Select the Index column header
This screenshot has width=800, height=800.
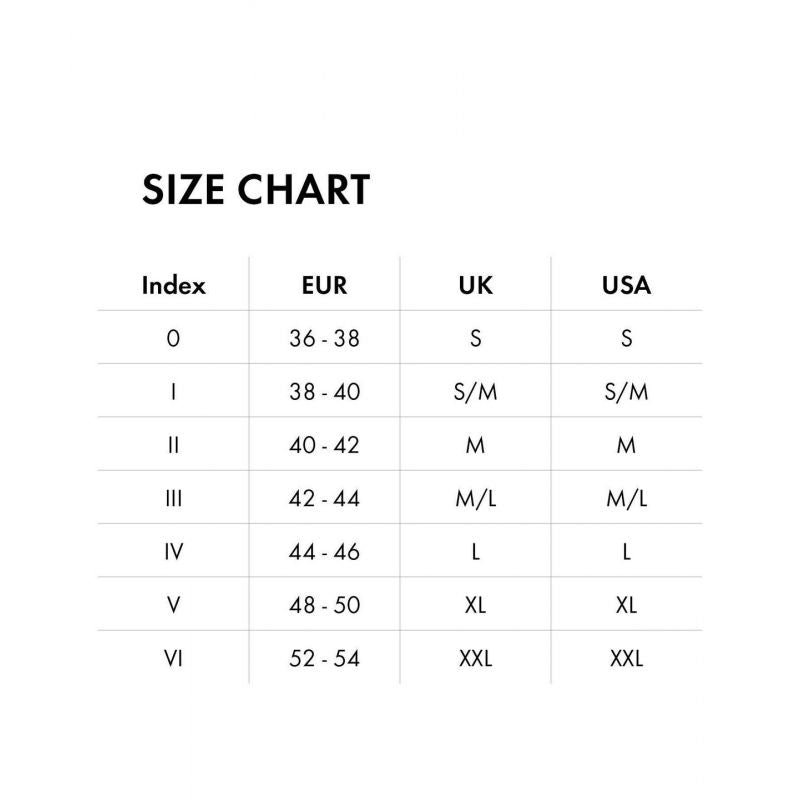click(174, 285)
